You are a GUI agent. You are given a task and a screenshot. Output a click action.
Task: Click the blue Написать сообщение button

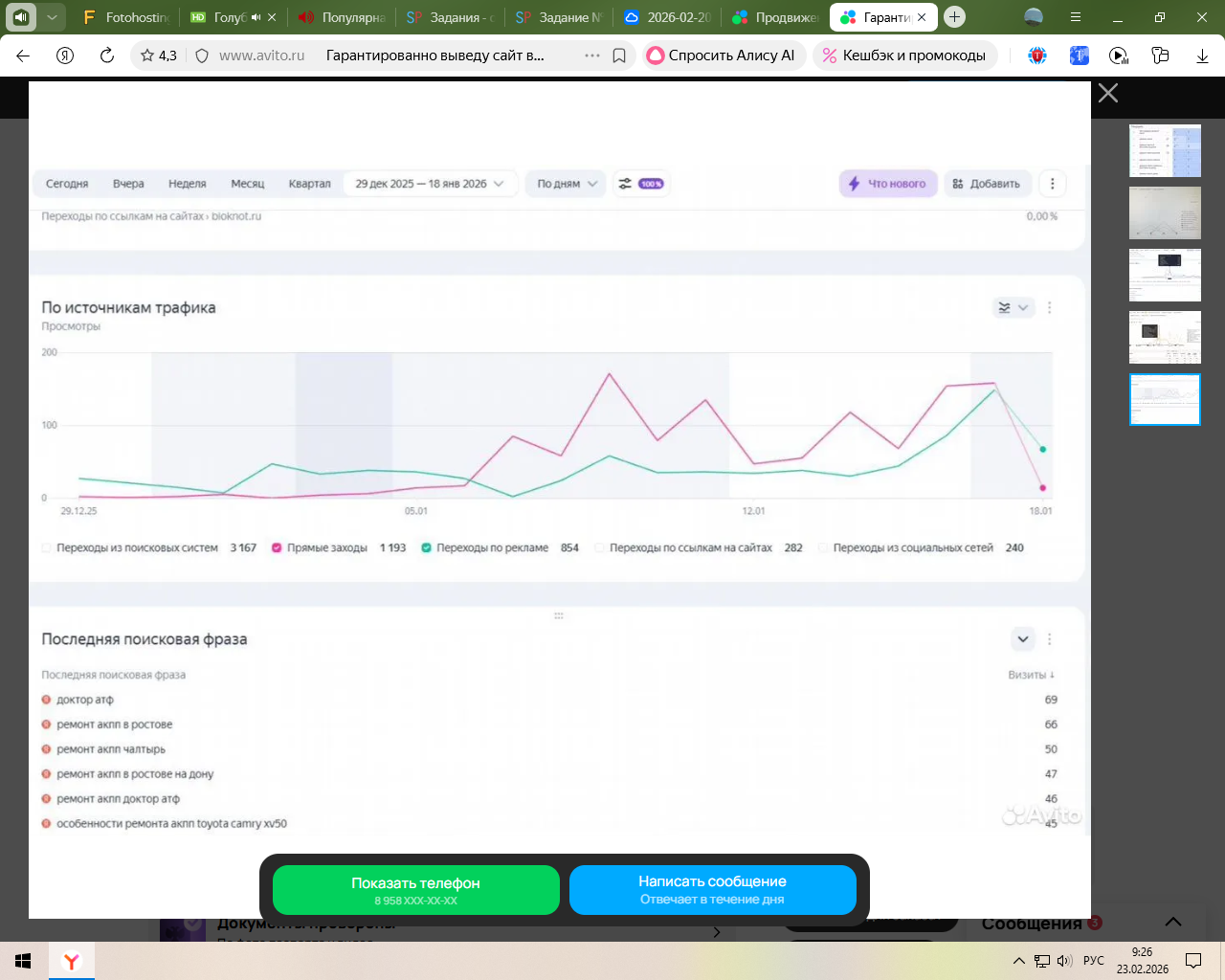[712, 890]
